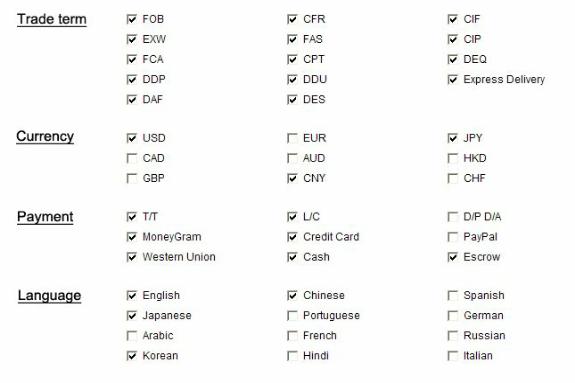
Task: Check the Italian language checkbox
Action: click(453, 356)
